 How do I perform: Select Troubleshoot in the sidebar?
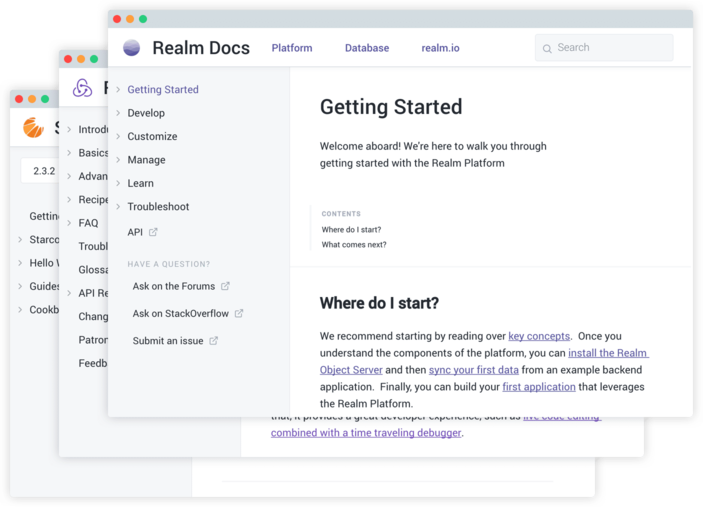tap(158, 207)
